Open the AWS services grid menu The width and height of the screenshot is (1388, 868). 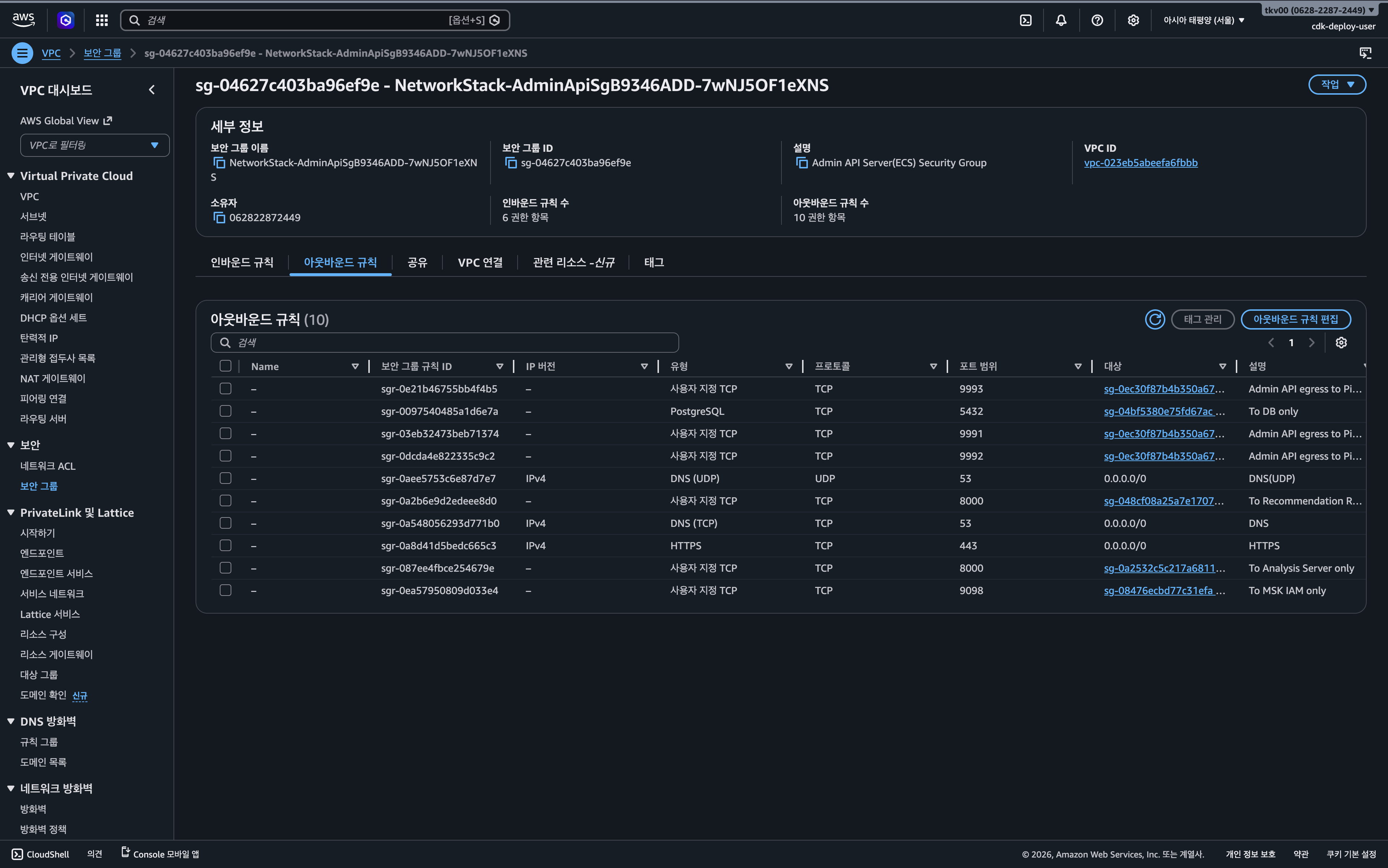point(102,20)
